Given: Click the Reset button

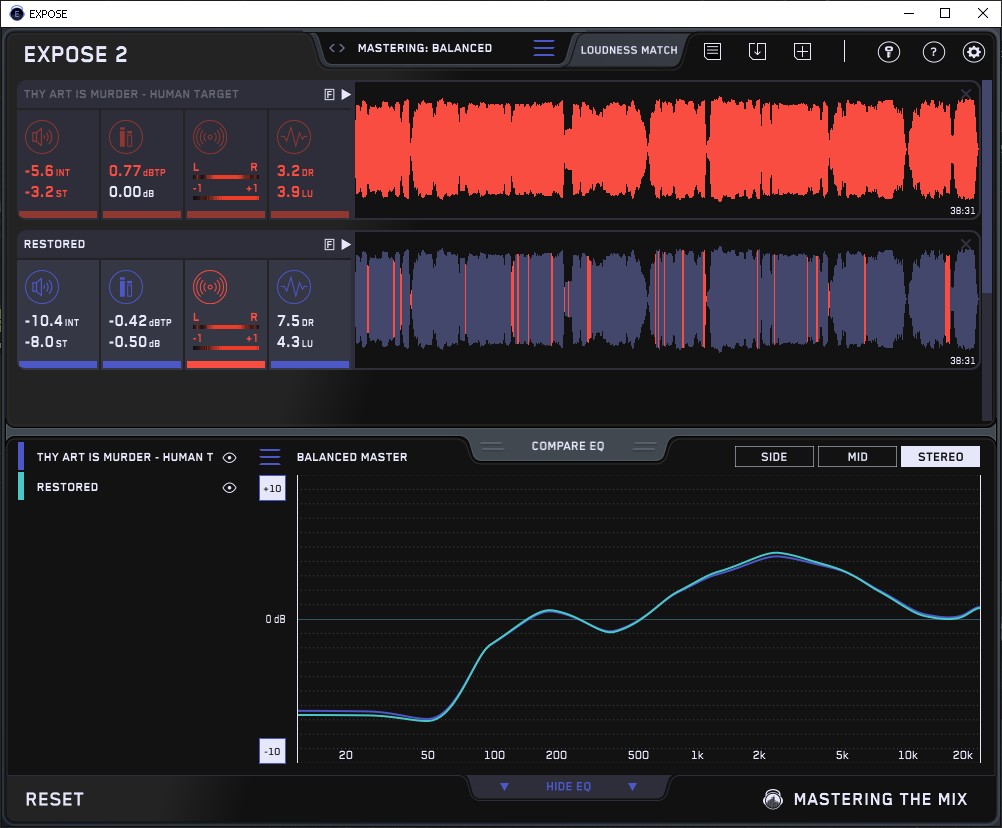Looking at the screenshot, I should point(54,799).
